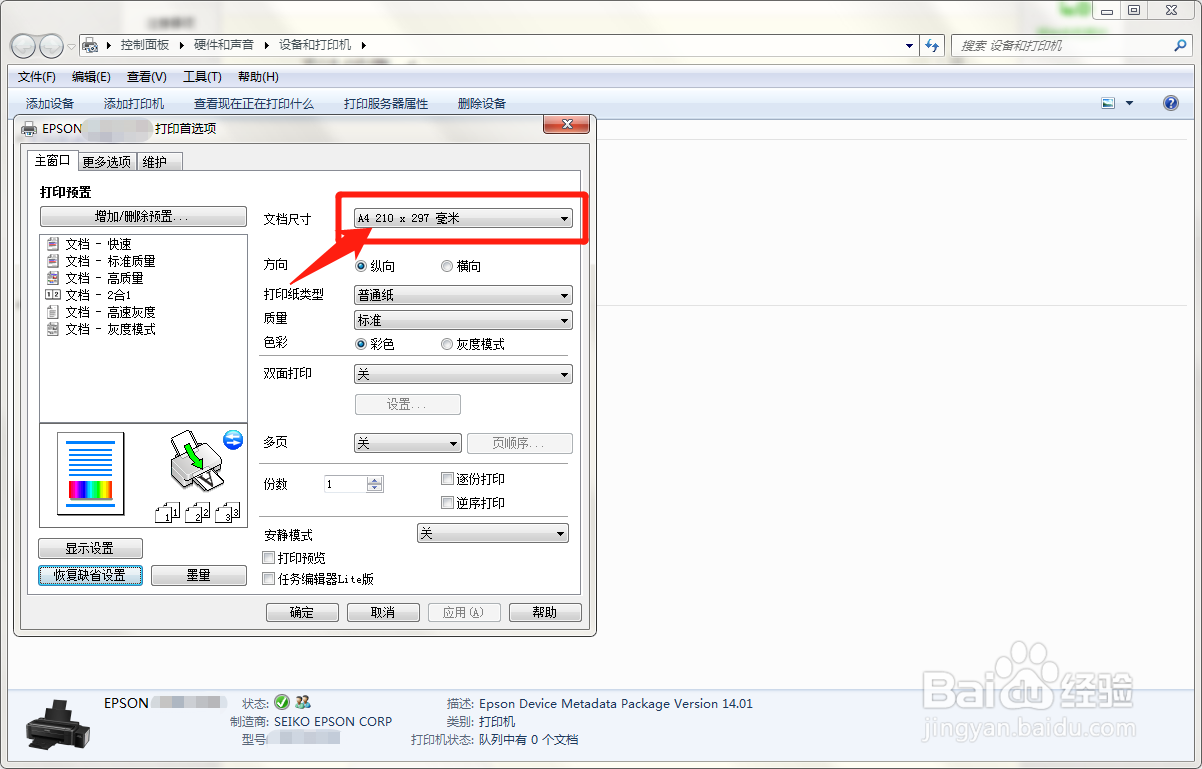Open the 编辑(E) menu

click(x=91, y=77)
